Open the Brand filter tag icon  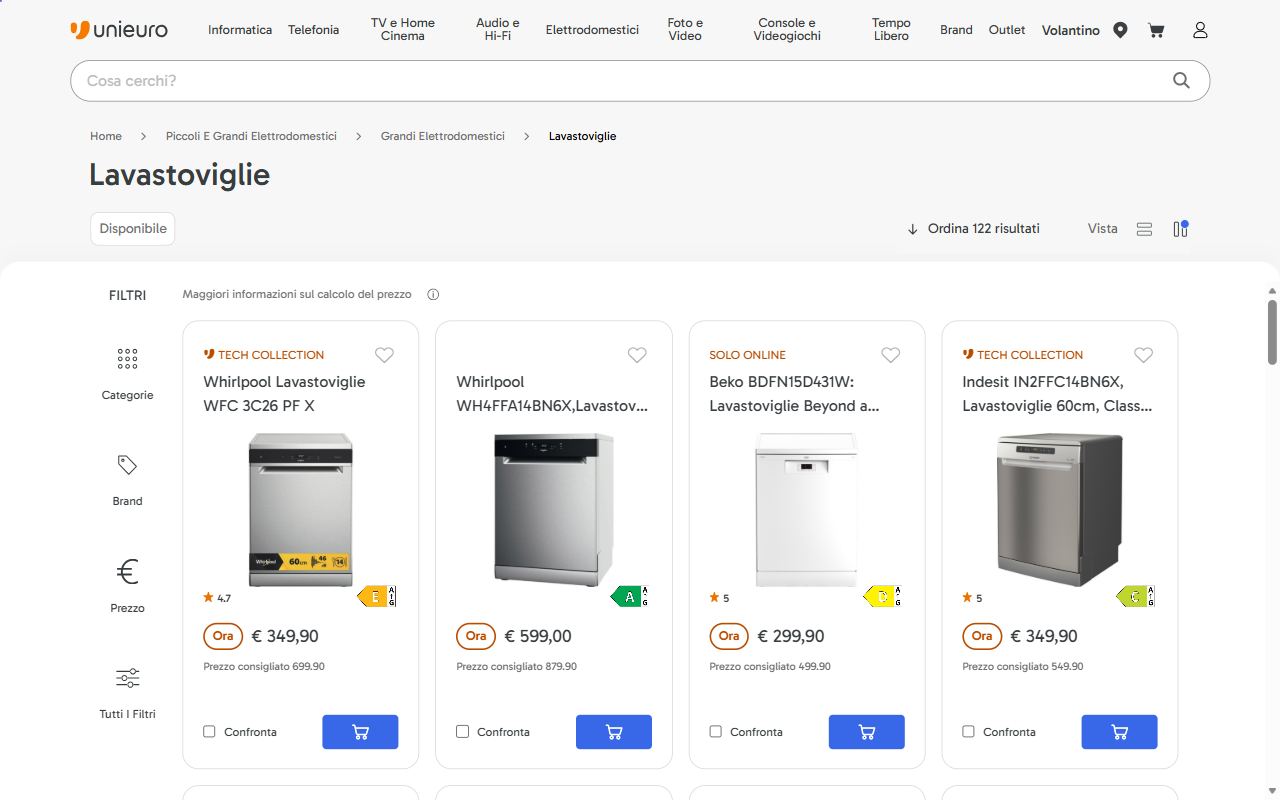click(127, 465)
